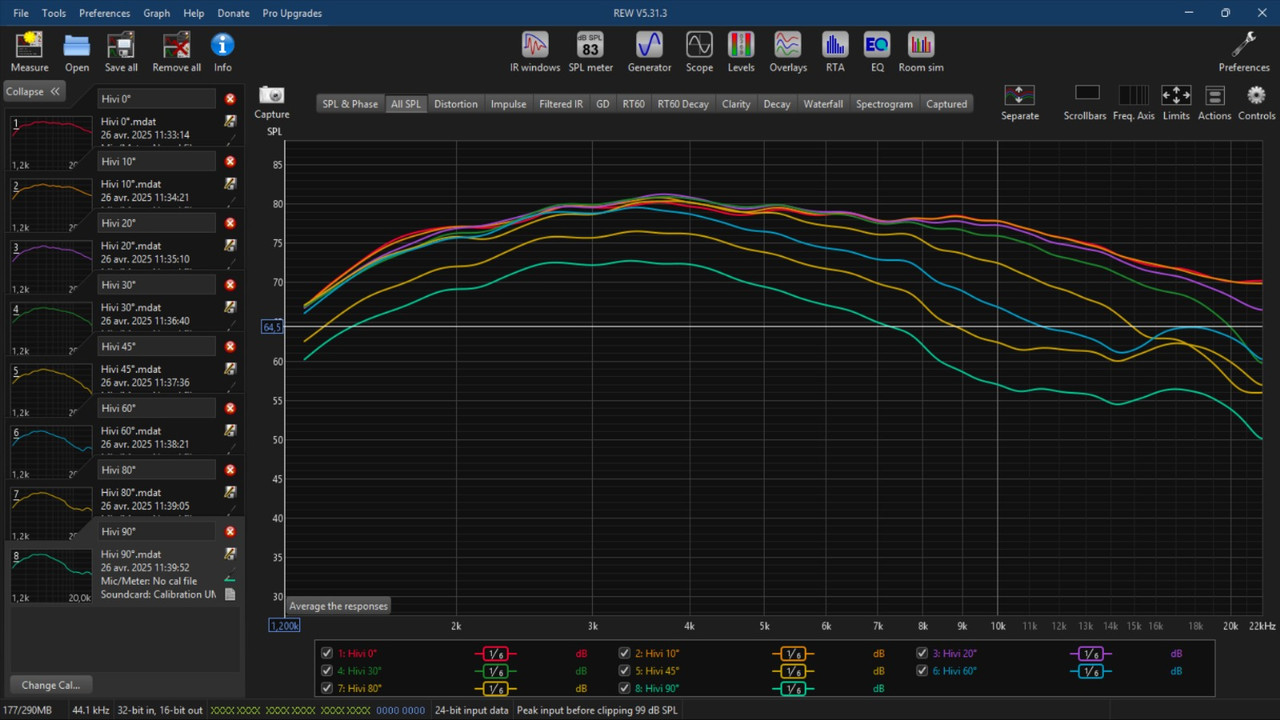Screen dimensions: 1280x720
Task: Remove the Hivi 90° measurement
Action: pos(230,531)
